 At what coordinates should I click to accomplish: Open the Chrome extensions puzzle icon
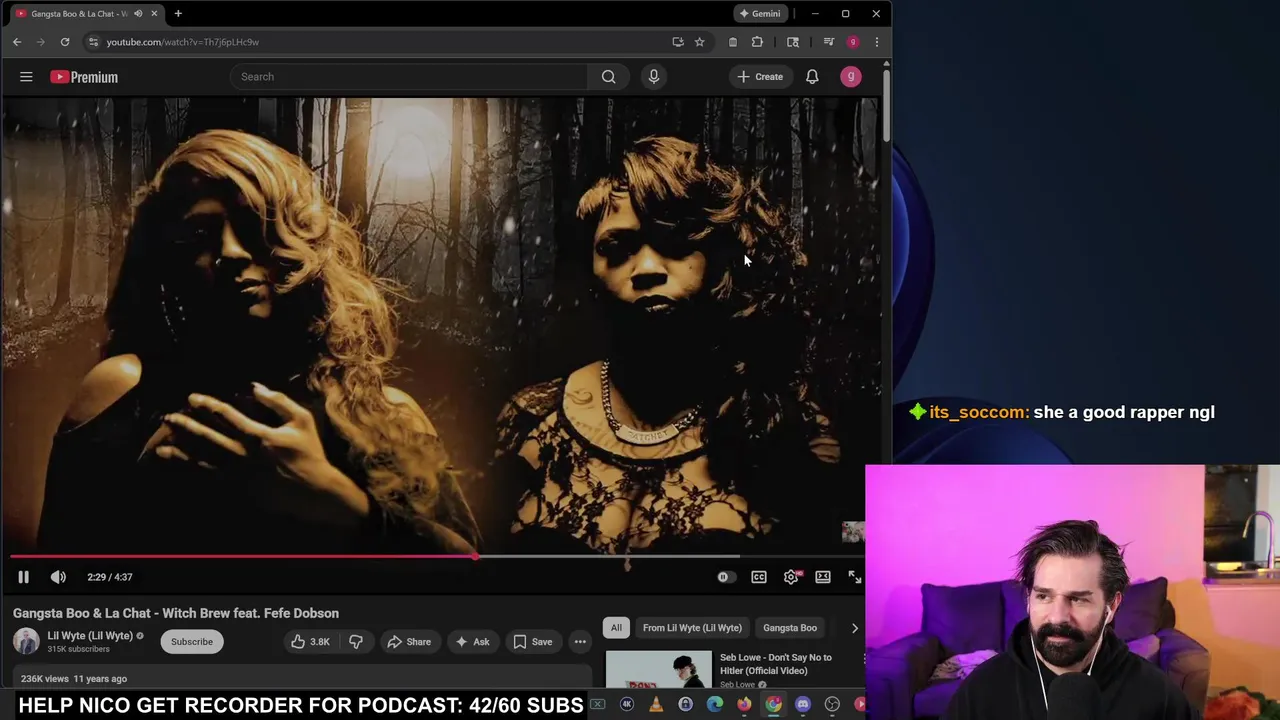click(757, 42)
